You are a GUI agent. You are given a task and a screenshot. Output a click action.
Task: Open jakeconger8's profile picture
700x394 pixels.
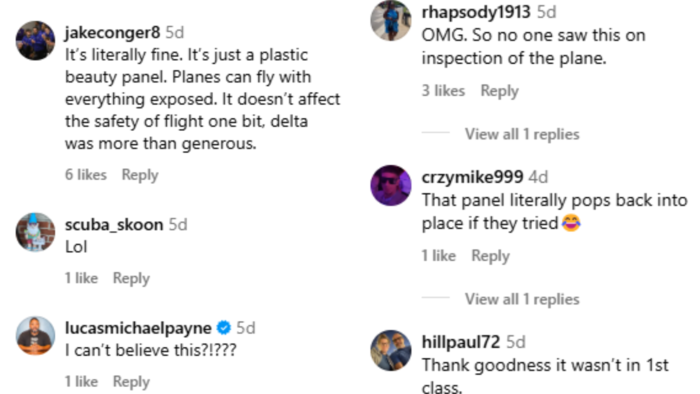tap(35, 40)
